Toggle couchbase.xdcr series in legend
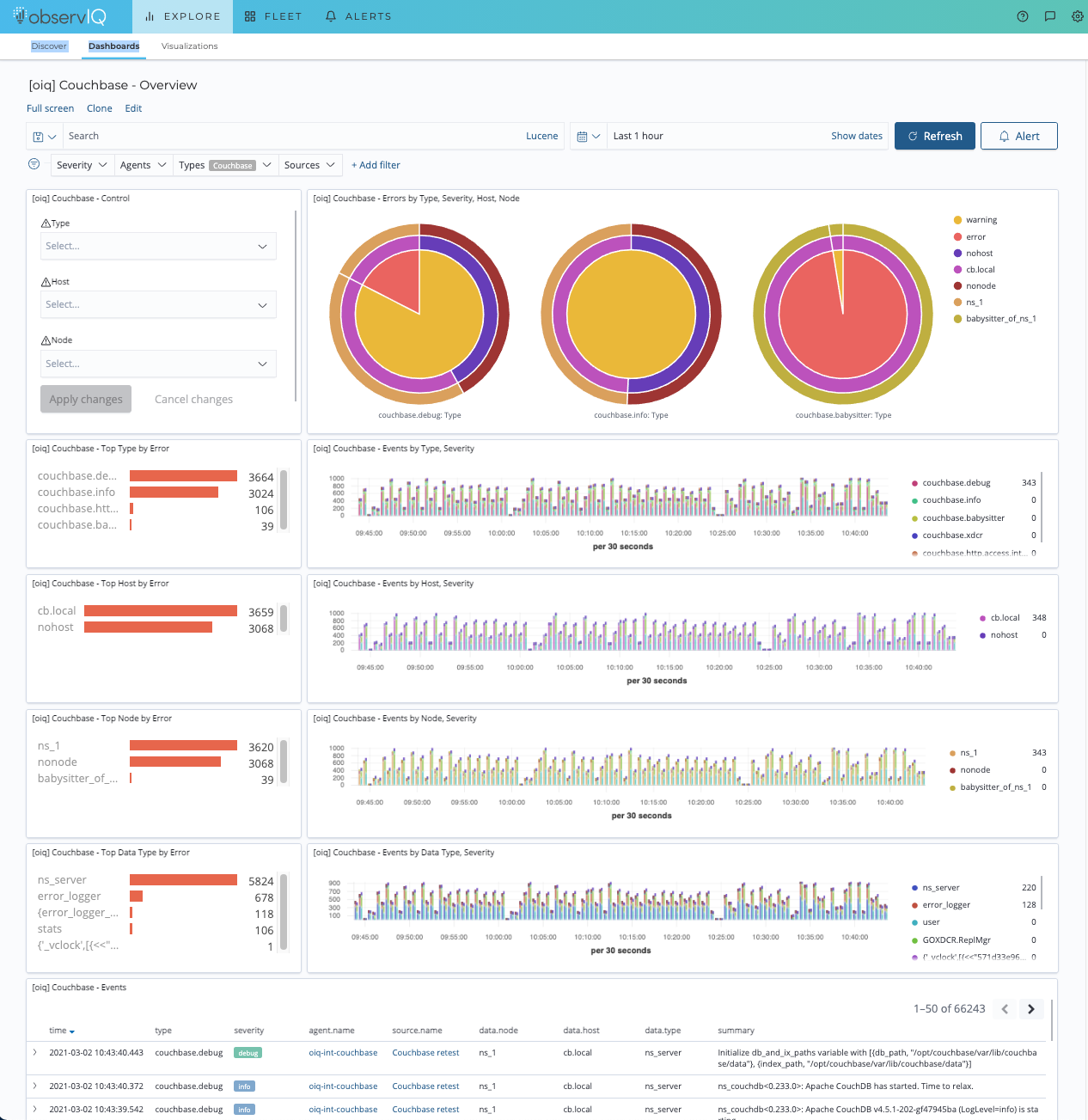Image resolution: width=1088 pixels, height=1120 pixels. click(x=947, y=536)
